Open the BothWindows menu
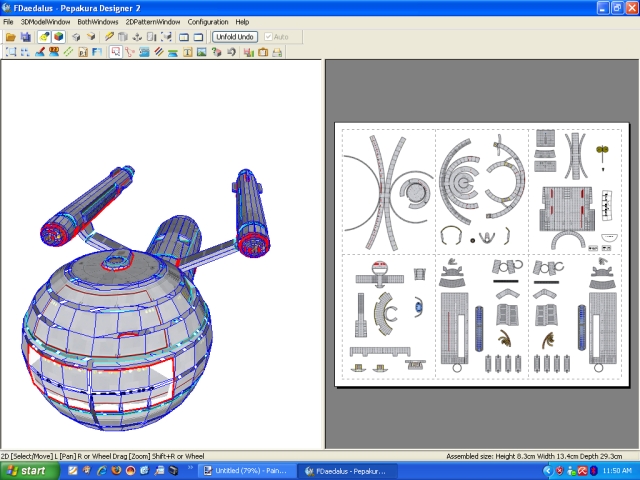This screenshot has width=640, height=480. [98, 22]
